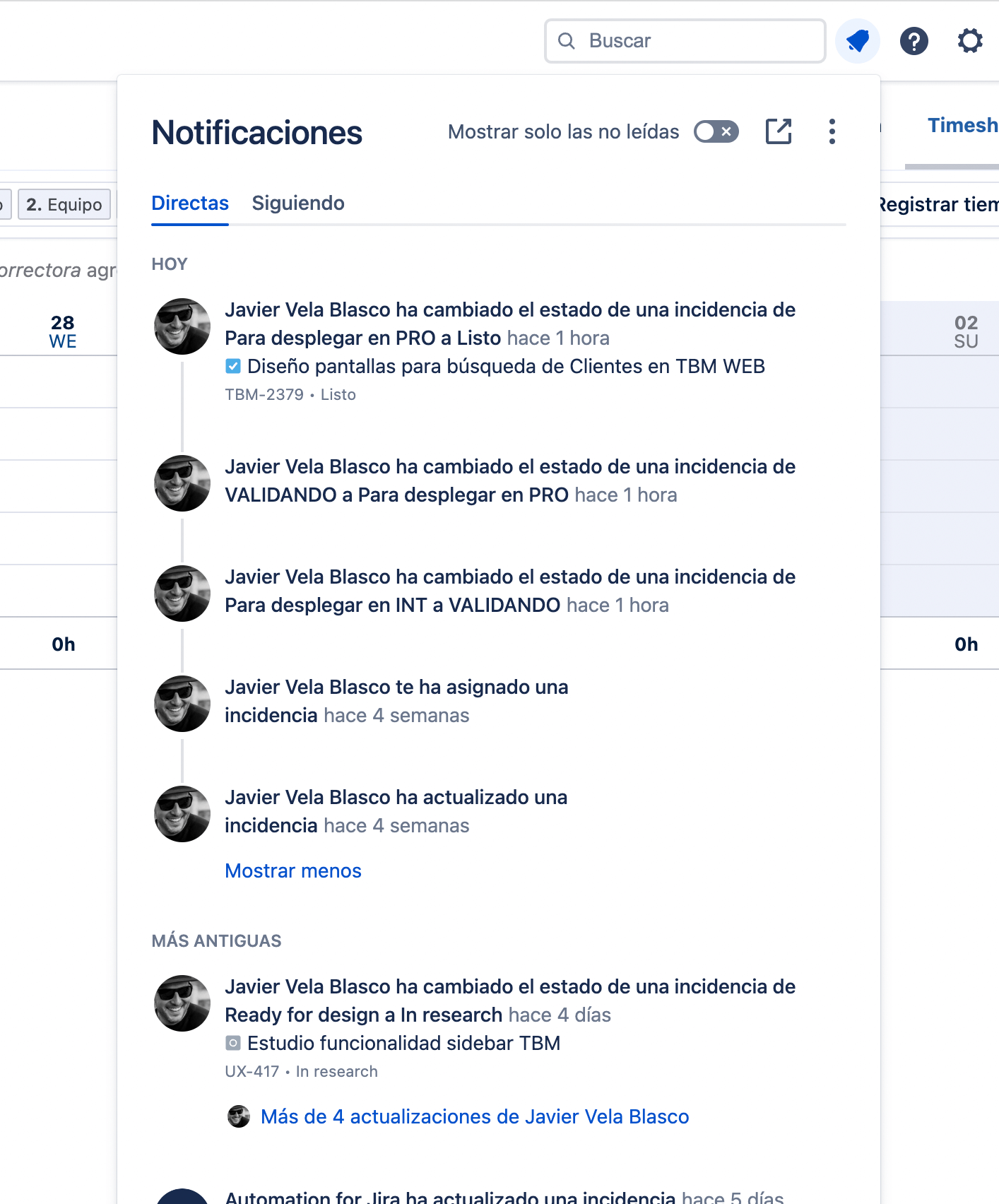999x1204 pixels.
Task: Open the help question mark icon
Action: 914,41
